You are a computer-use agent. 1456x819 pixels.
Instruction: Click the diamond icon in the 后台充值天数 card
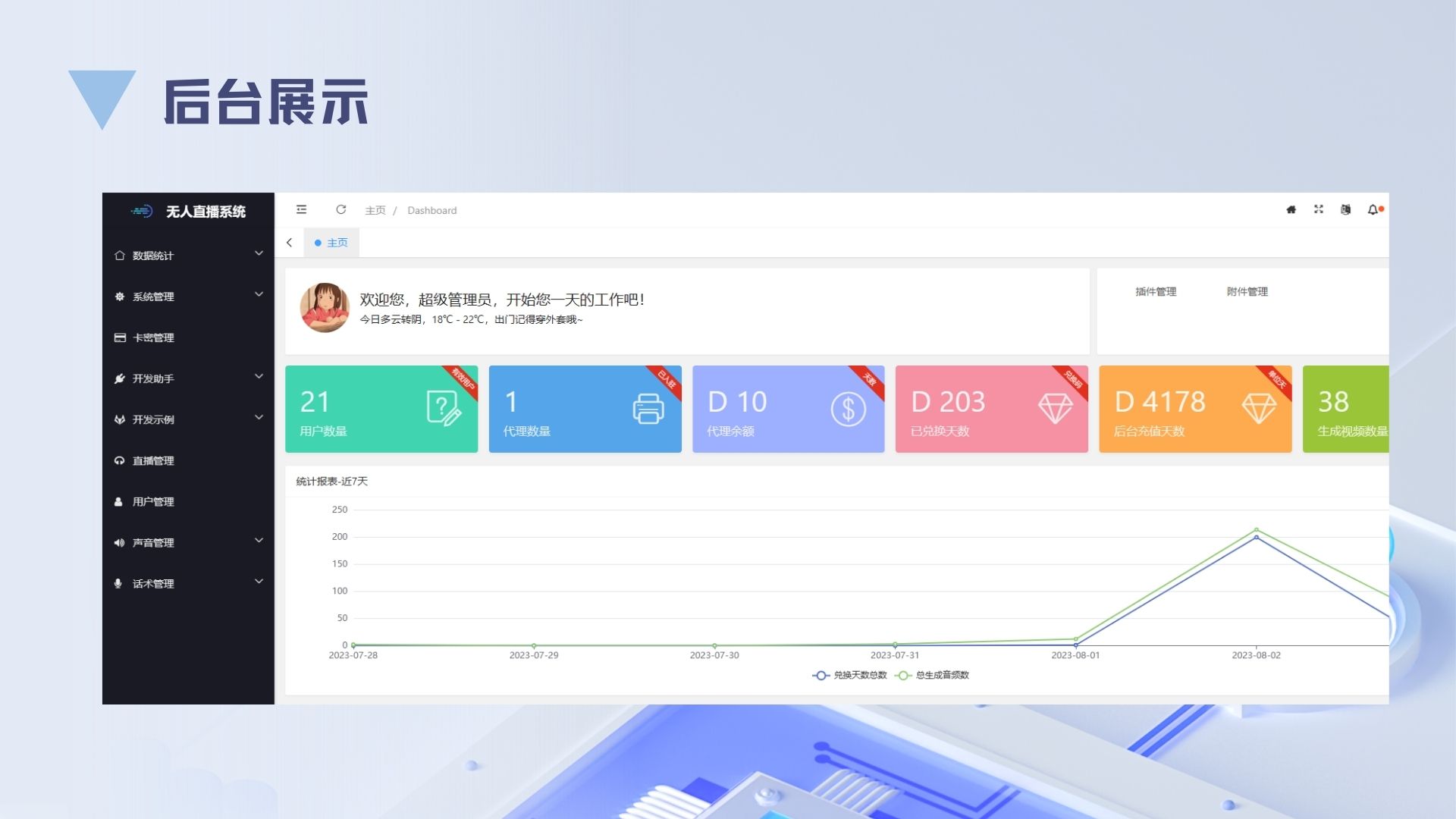click(1259, 409)
